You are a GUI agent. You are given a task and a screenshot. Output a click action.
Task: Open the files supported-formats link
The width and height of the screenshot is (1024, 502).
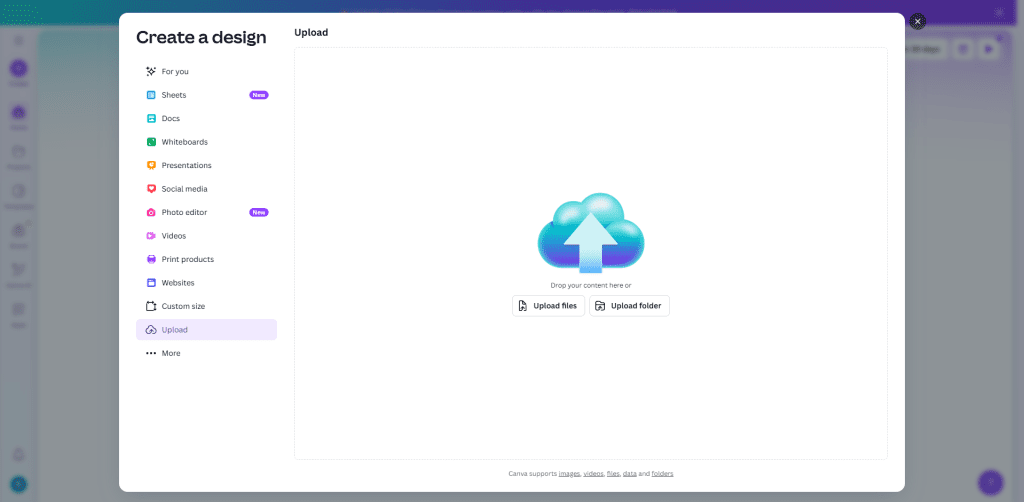[613, 473]
